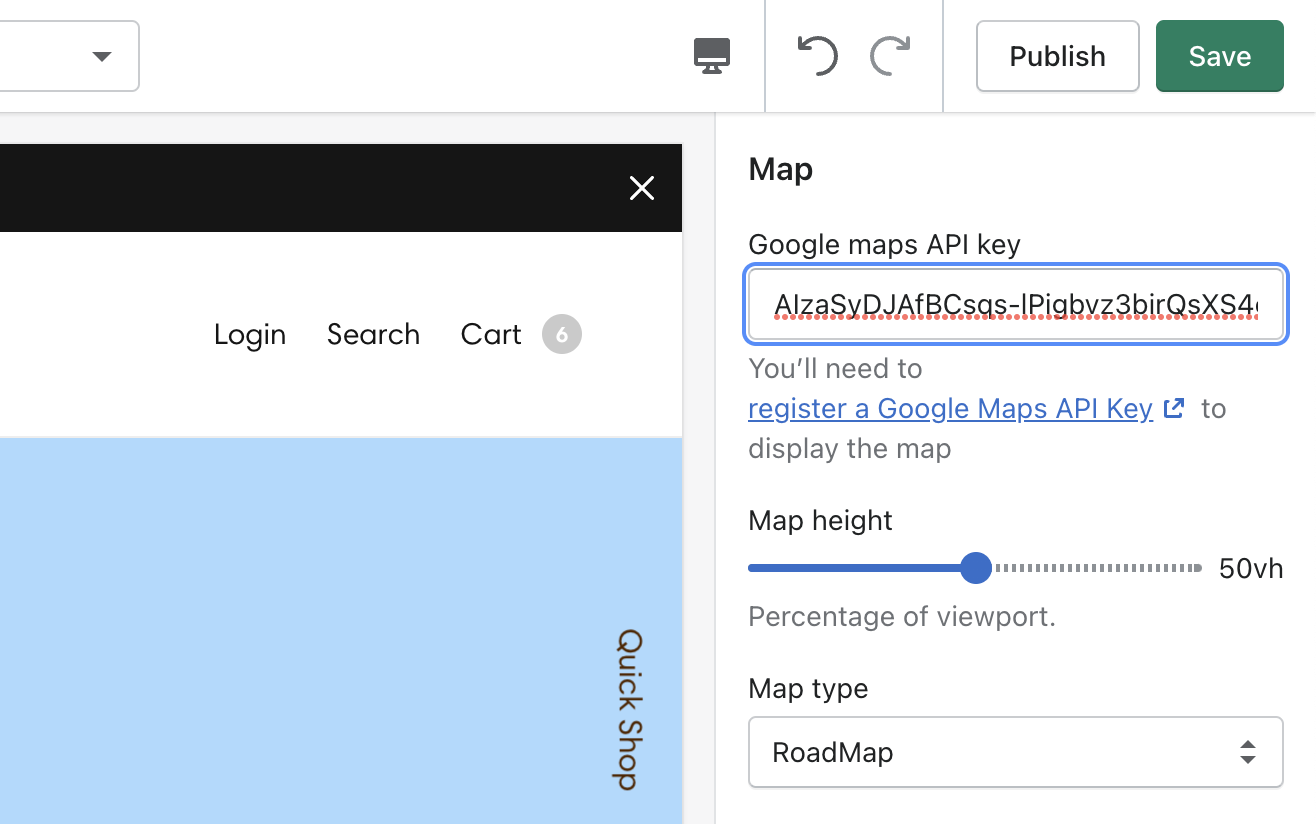Undo the last change
Viewport: 1316px width, 824px height.
click(x=817, y=56)
